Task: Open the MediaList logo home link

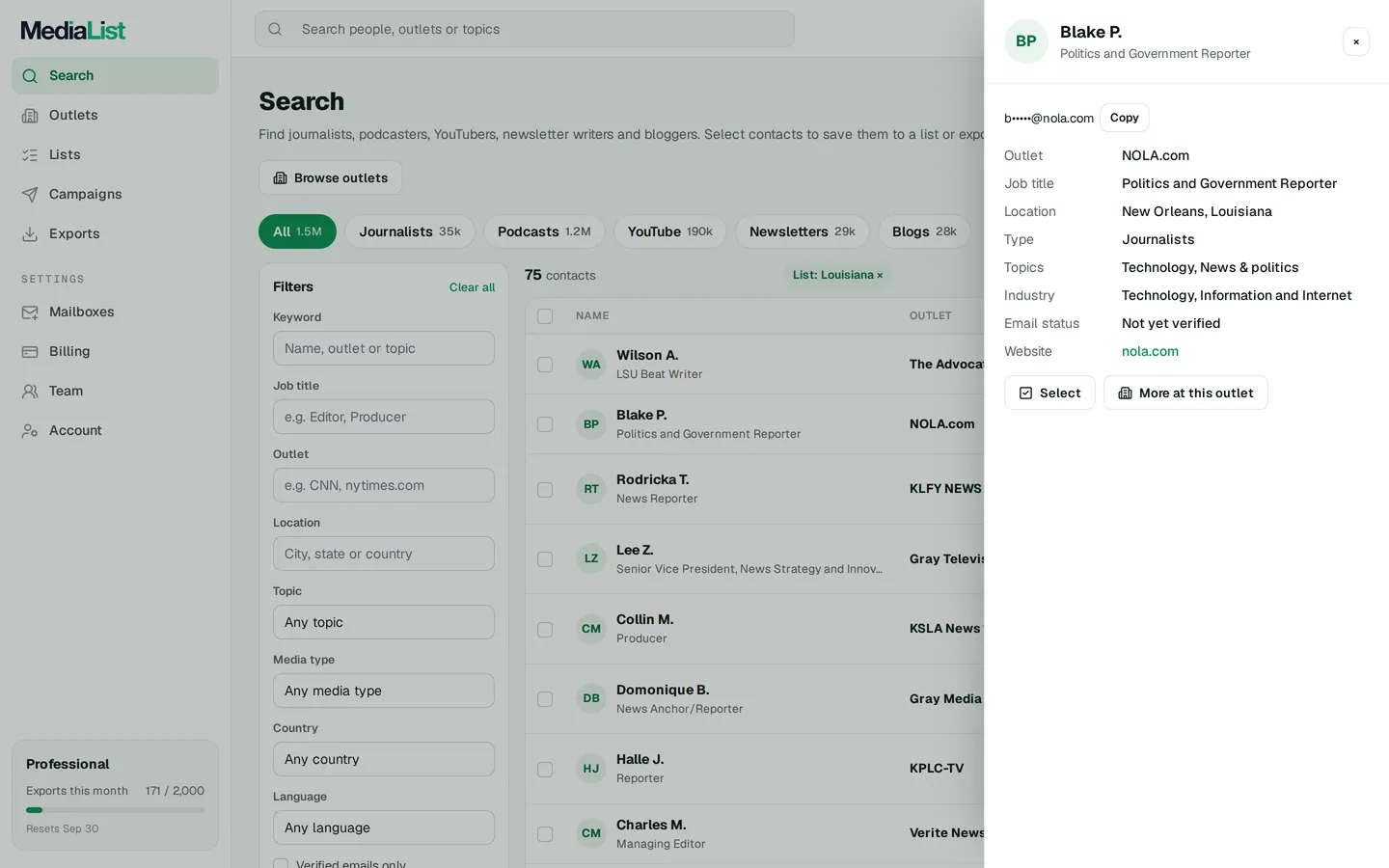Action: tap(73, 31)
